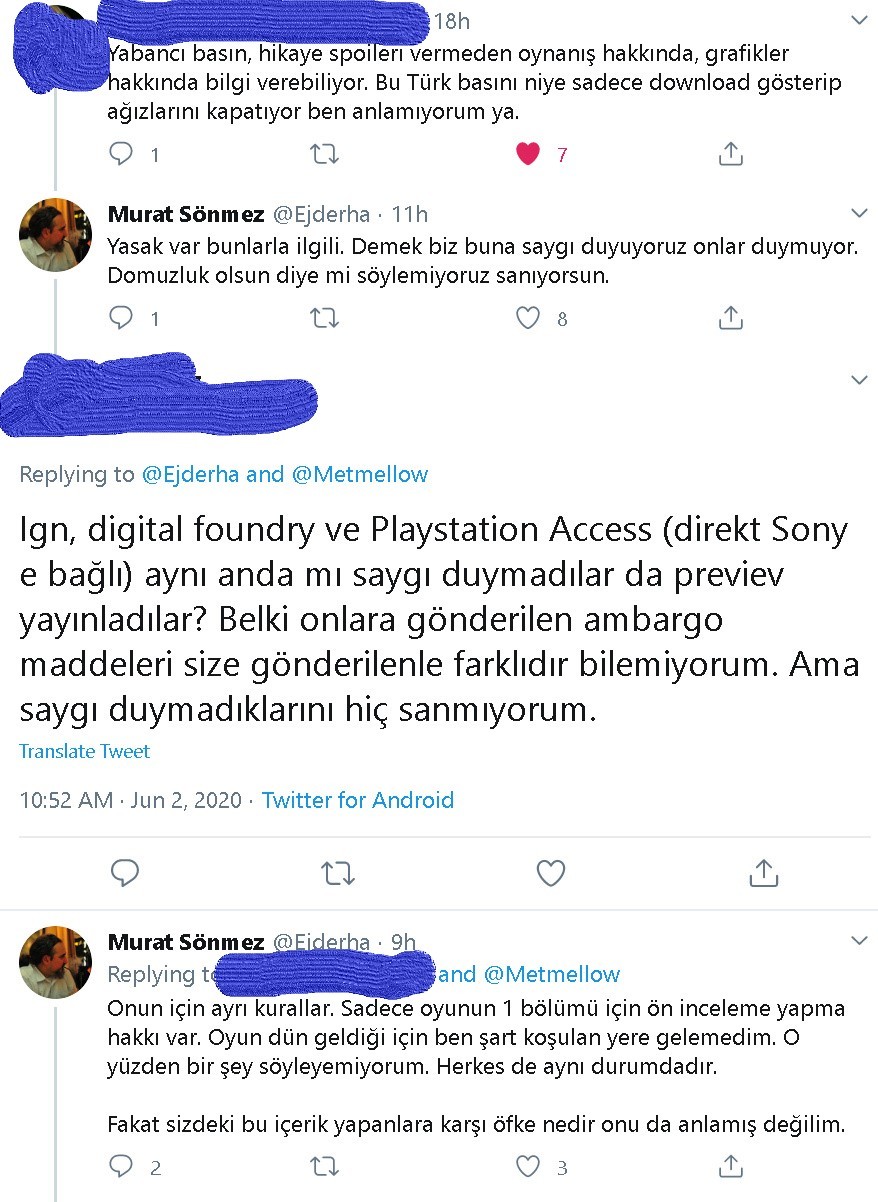This screenshot has height=1202, width=878.
Task: Like Murat Sönmez's 11h tweet with 8 likes
Action: pos(528,318)
